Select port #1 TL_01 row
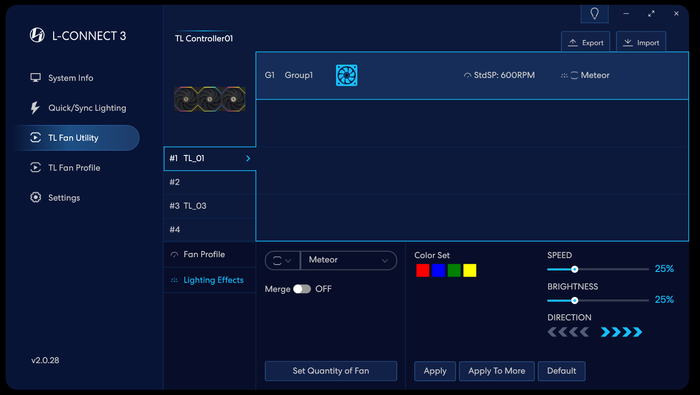 [x=210, y=158]
